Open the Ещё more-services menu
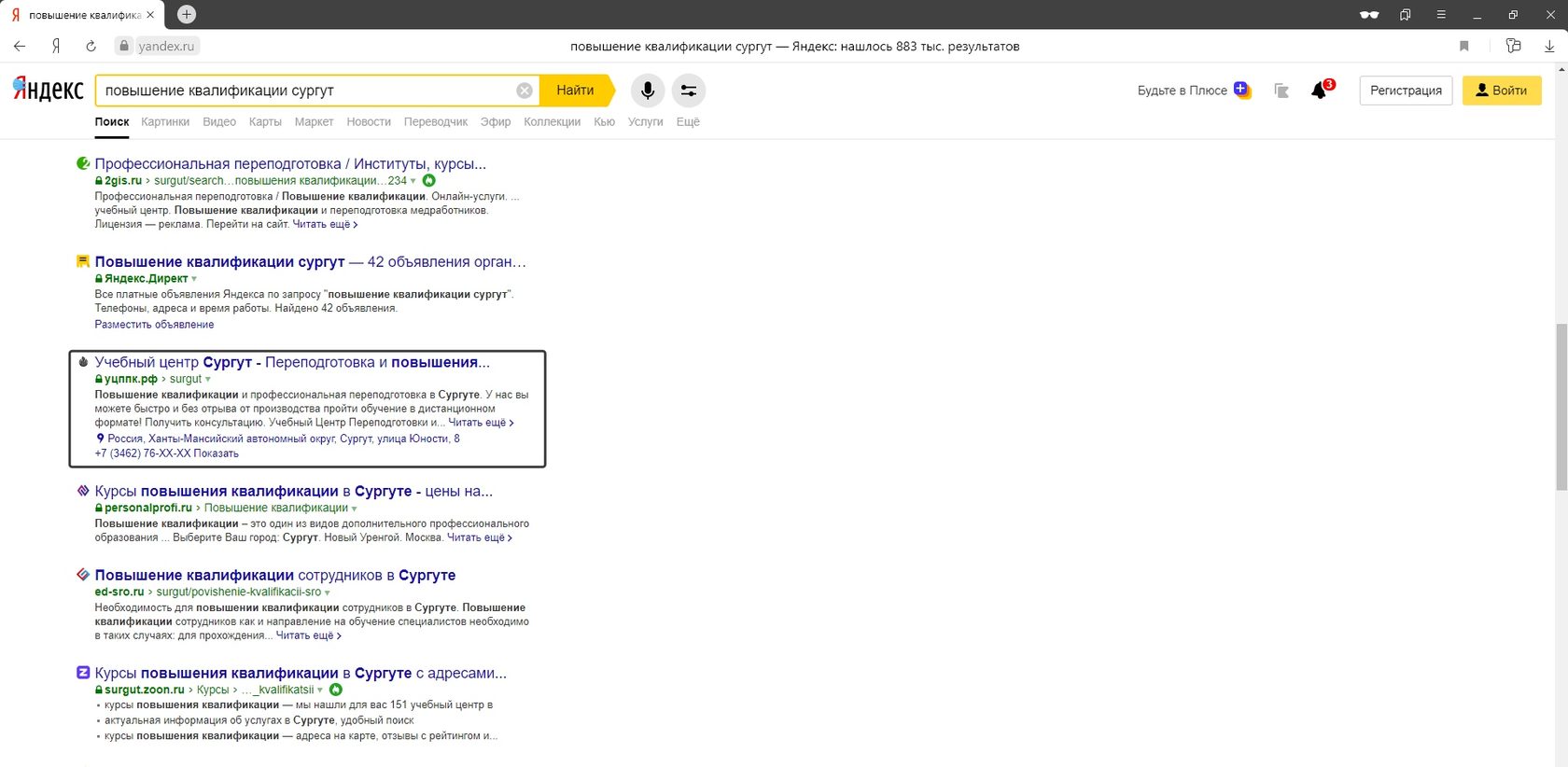This screenshot has height=767, width=1568. [x=688, y=121]
